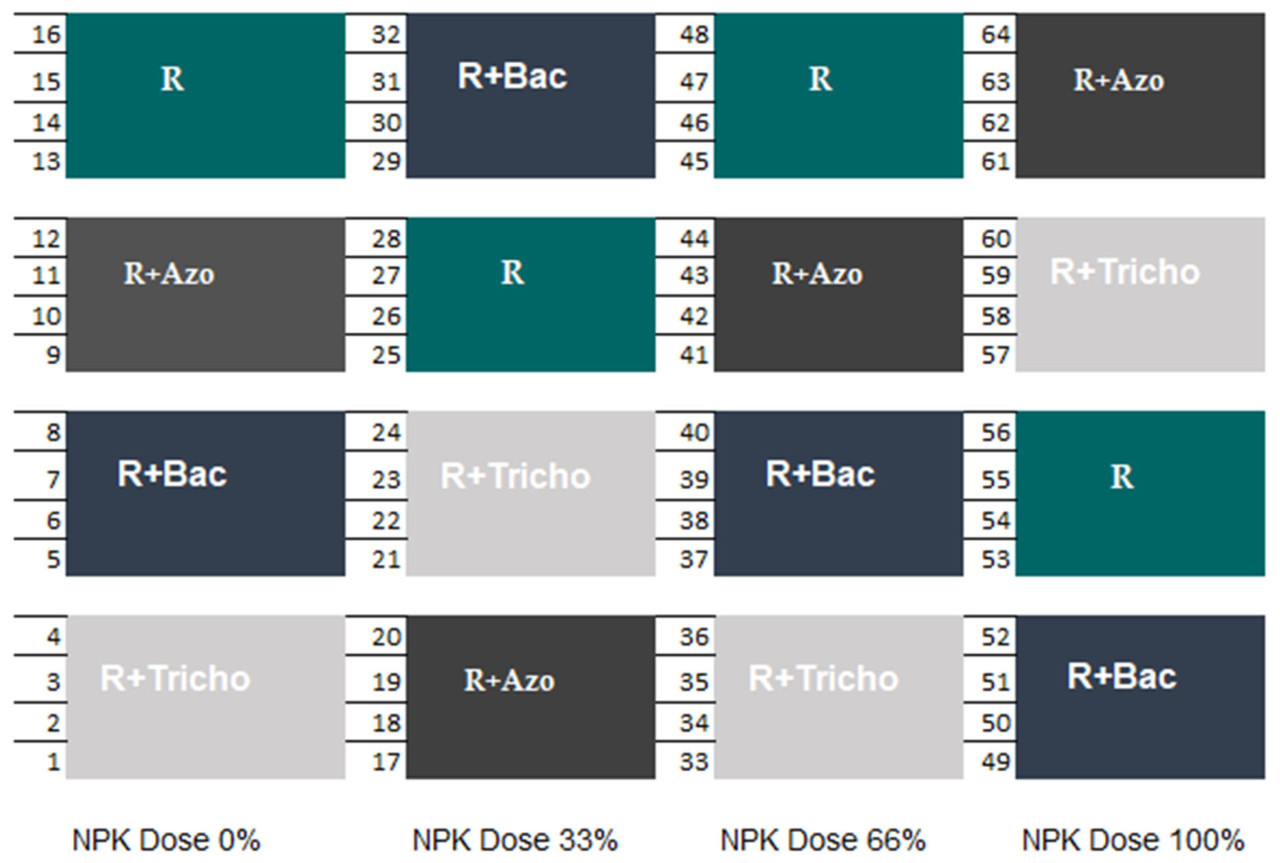The width and height of the screenshot is (1280, 863).
Task: Select the "NPK Dose 66%" label
Action: click(x=823, y=840)
